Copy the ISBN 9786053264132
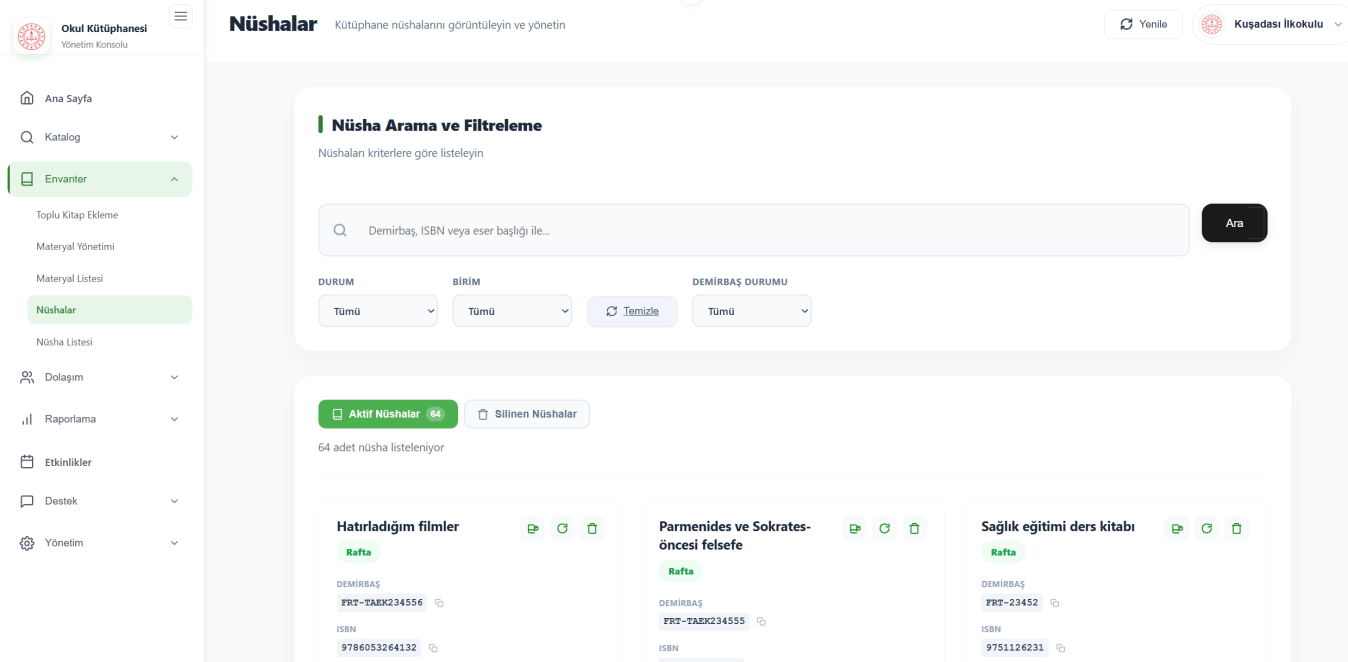The width and height of the screenshot is (1348, 662). coord(434,648)
